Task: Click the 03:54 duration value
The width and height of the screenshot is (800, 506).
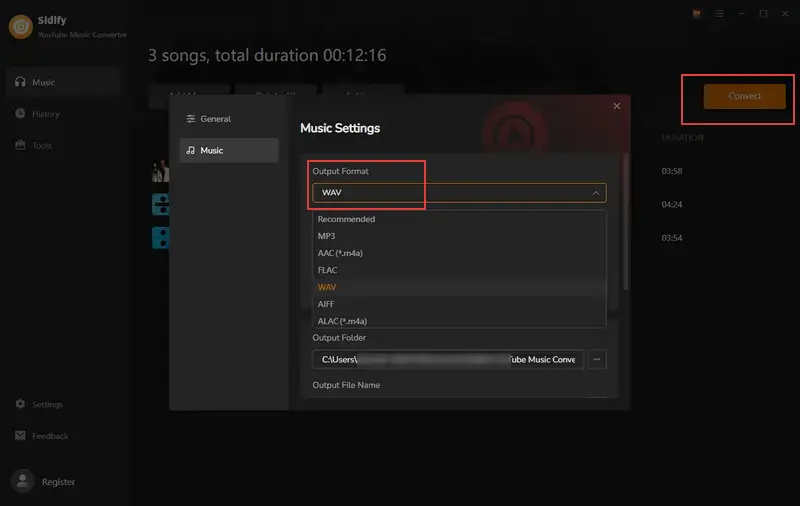Action: 671,238
